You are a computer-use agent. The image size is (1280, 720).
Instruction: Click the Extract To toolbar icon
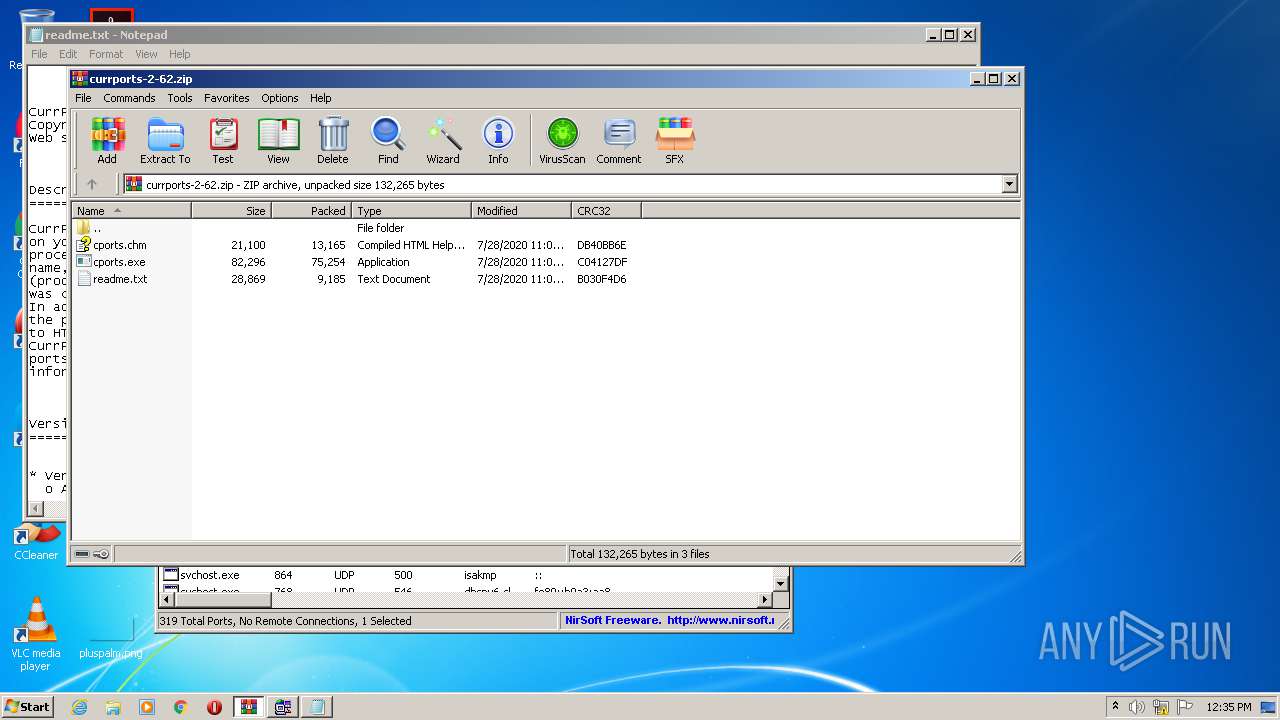165,140
